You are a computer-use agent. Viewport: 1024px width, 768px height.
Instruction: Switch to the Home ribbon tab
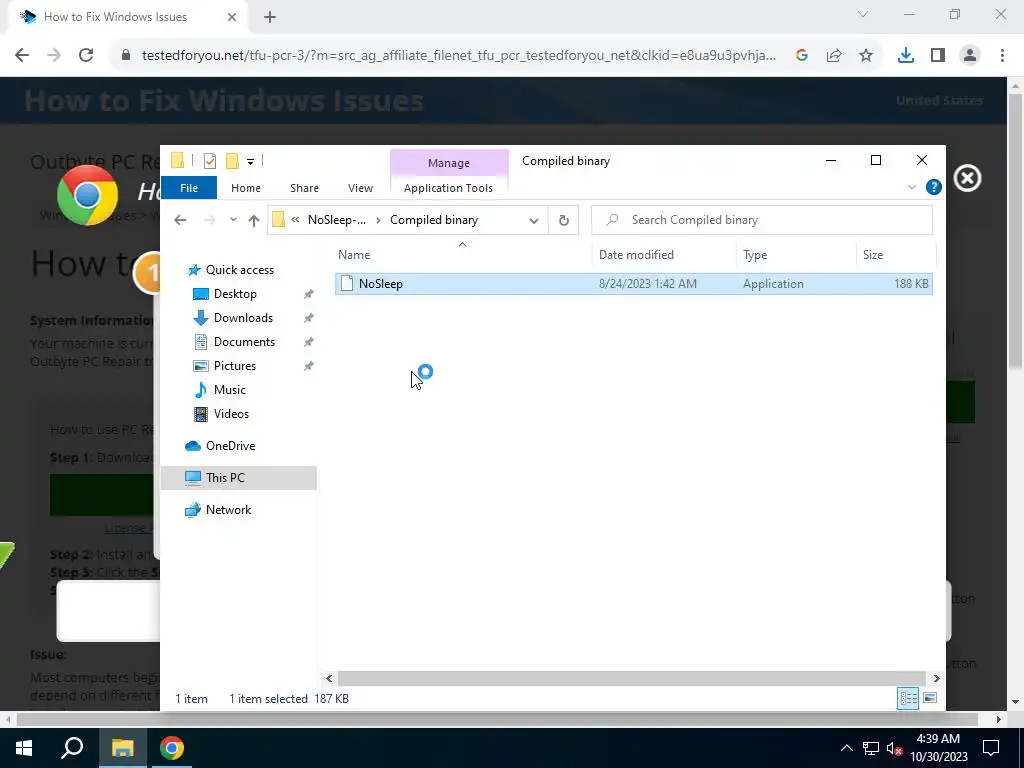(x=246, y=188)
